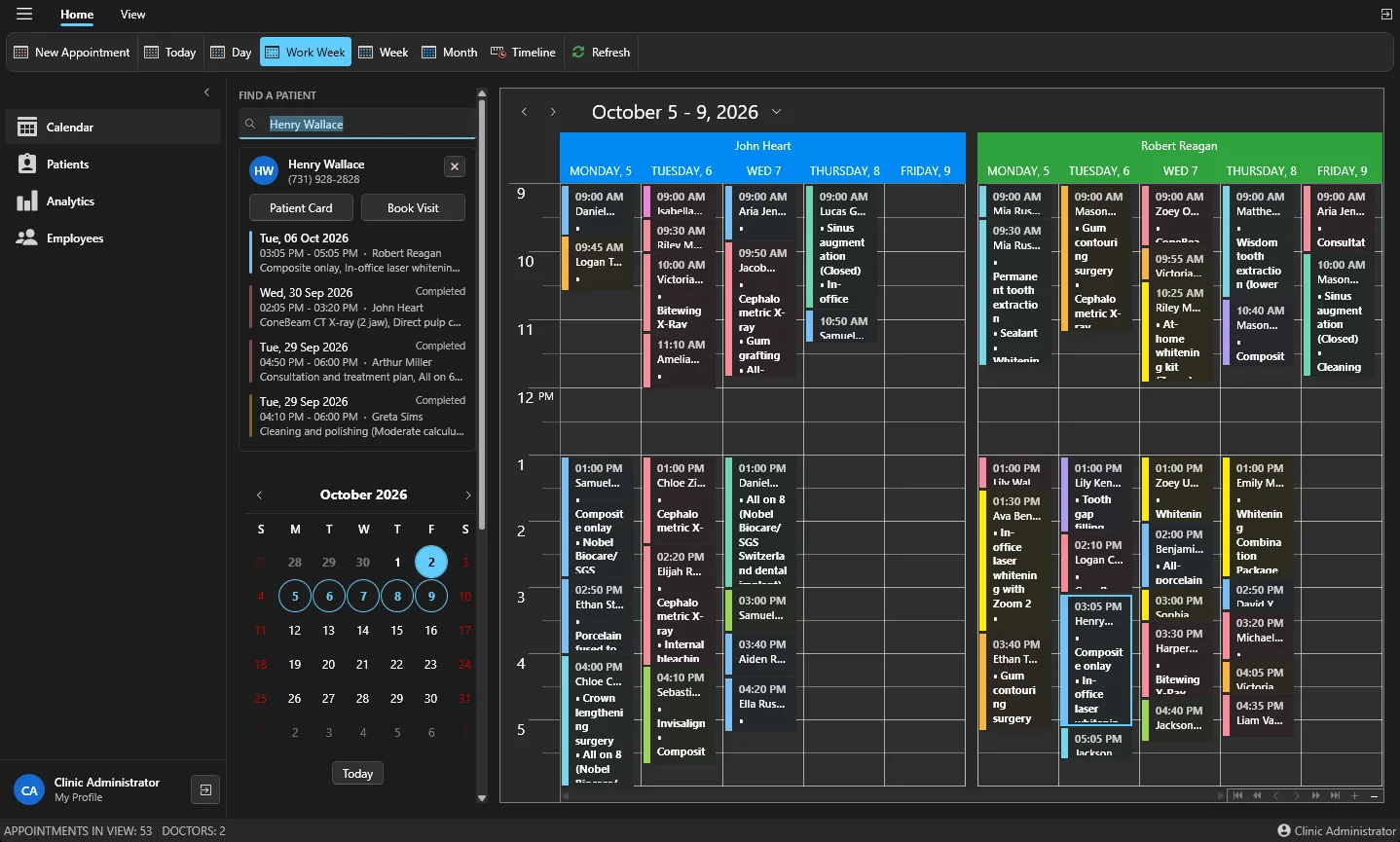Open the profile logout icon beside Clinic Administrator
The image size is (1400, 842).
pos(205,789)
